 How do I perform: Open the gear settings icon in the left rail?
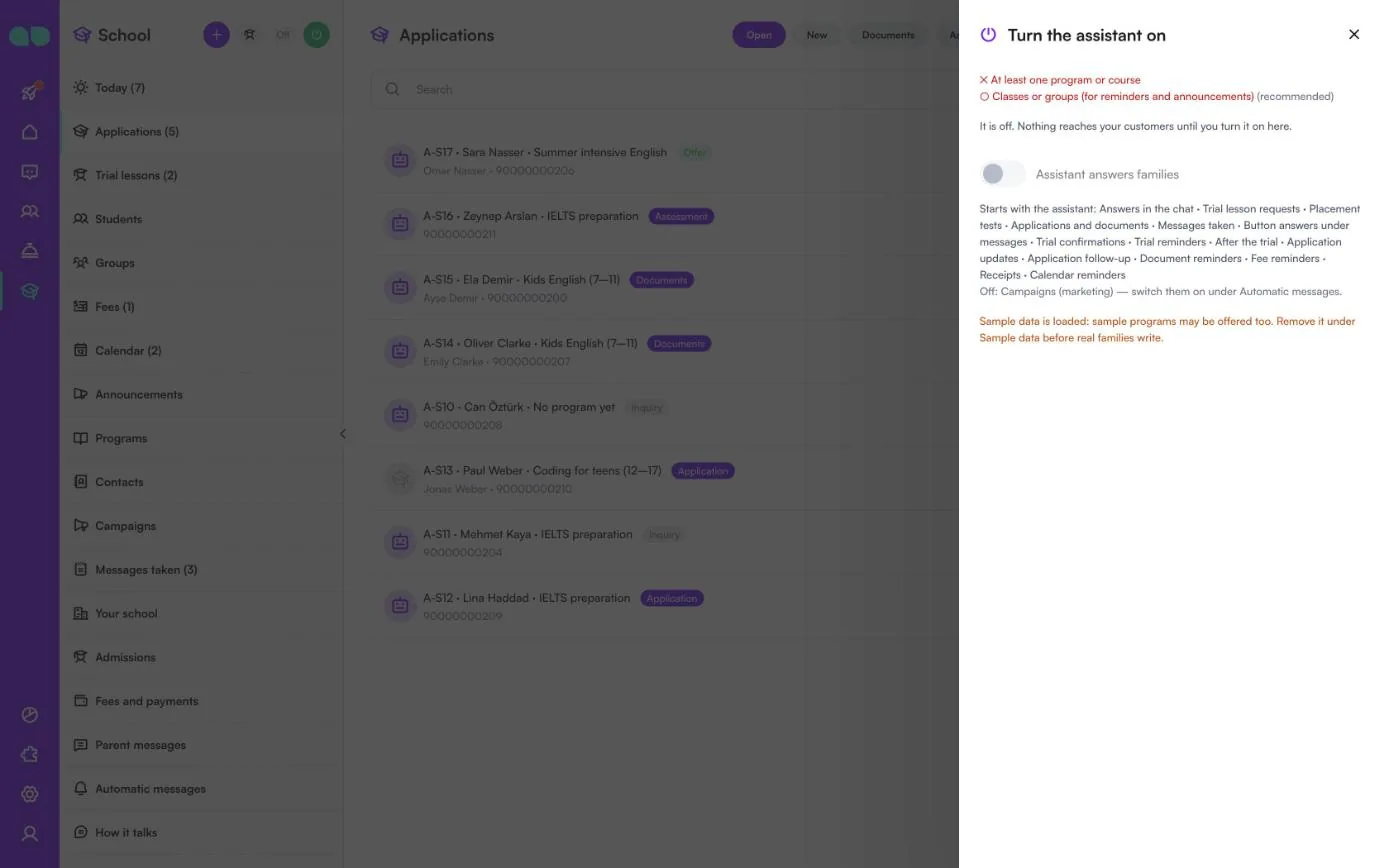click(30, 794)
